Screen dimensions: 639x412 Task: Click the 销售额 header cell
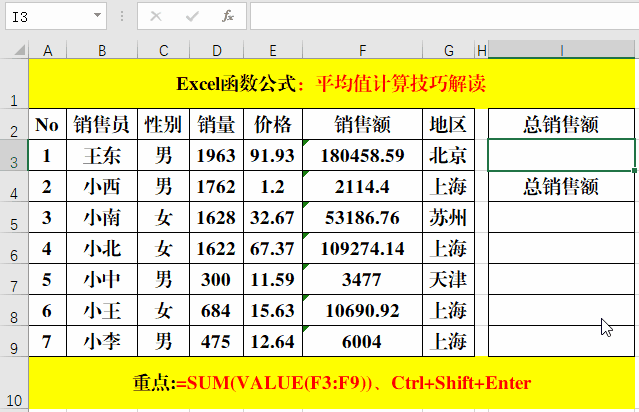pyautogui.click(x=362, y=124)
